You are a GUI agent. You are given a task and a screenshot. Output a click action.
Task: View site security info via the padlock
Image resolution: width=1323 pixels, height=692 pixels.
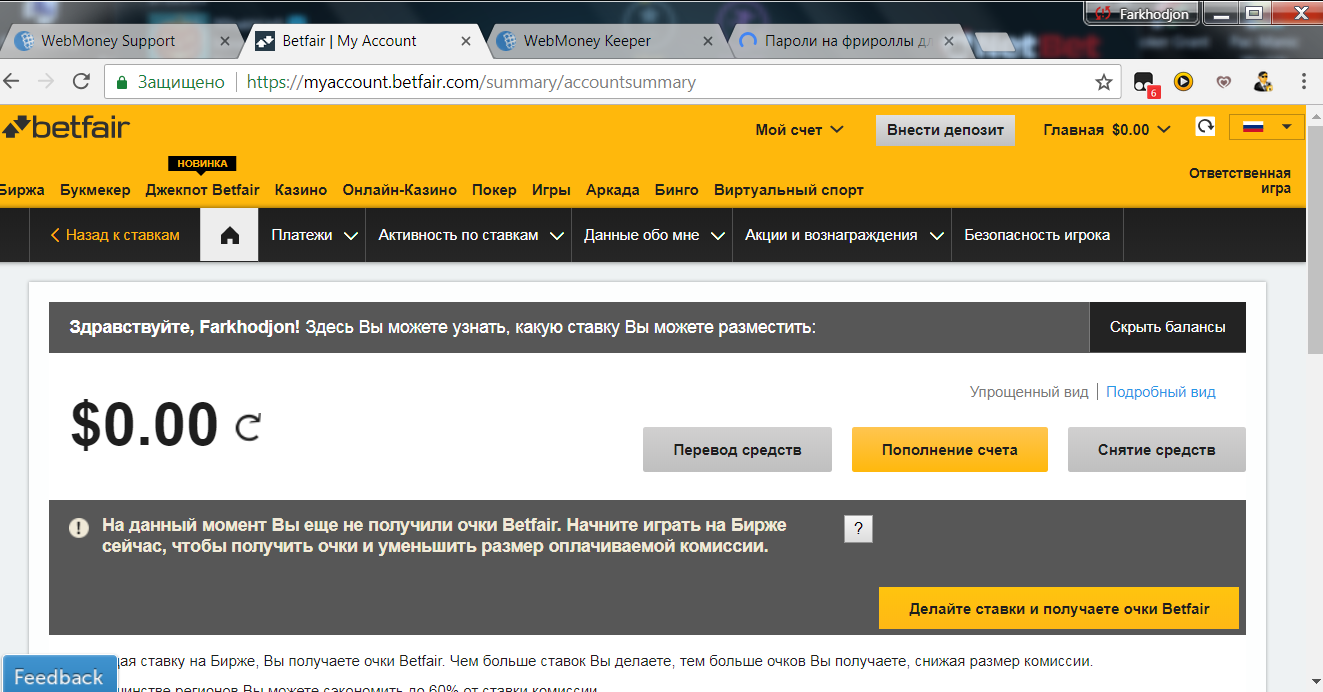click(x=121, y=82)
